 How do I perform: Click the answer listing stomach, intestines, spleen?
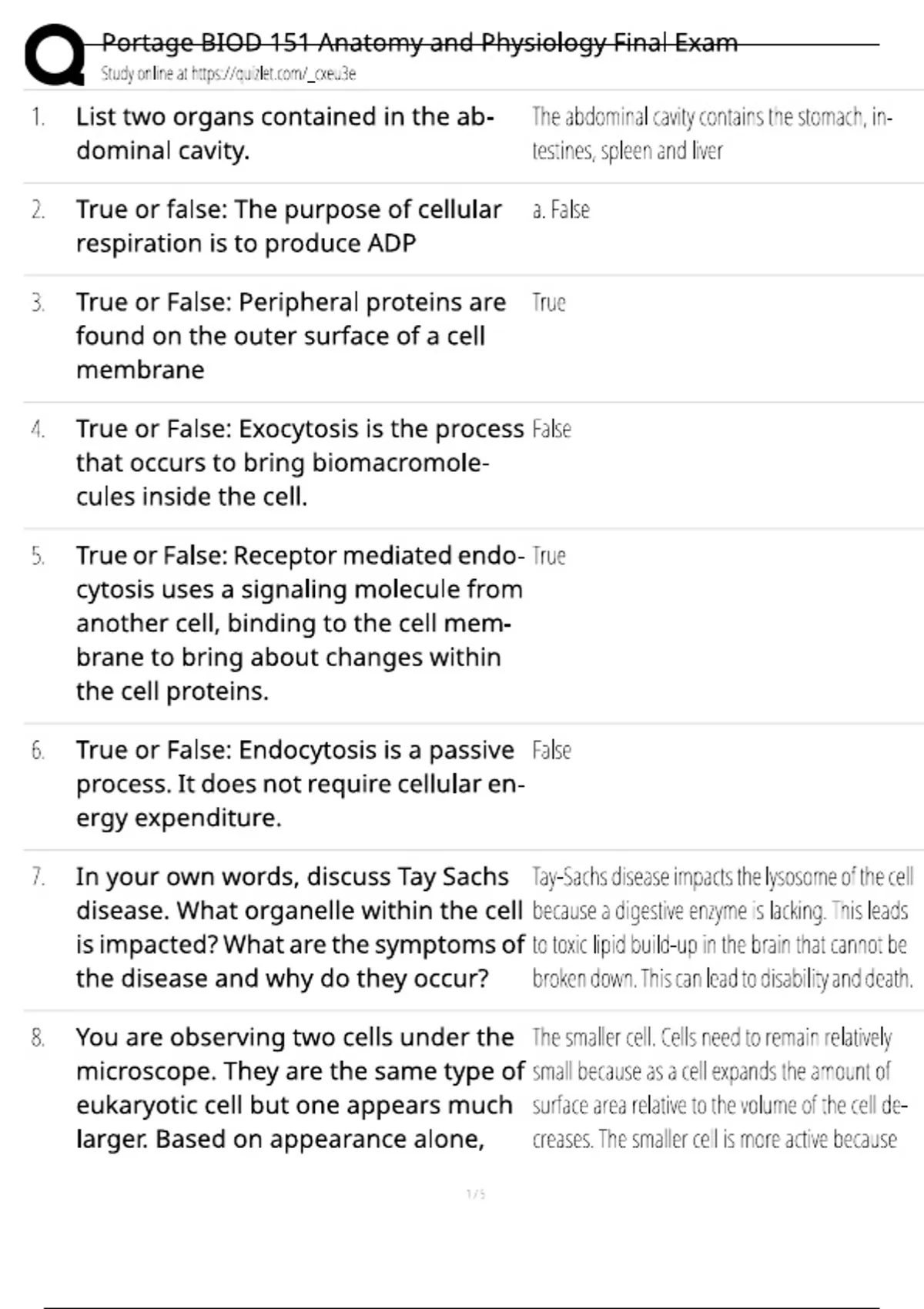coord(711,133)
